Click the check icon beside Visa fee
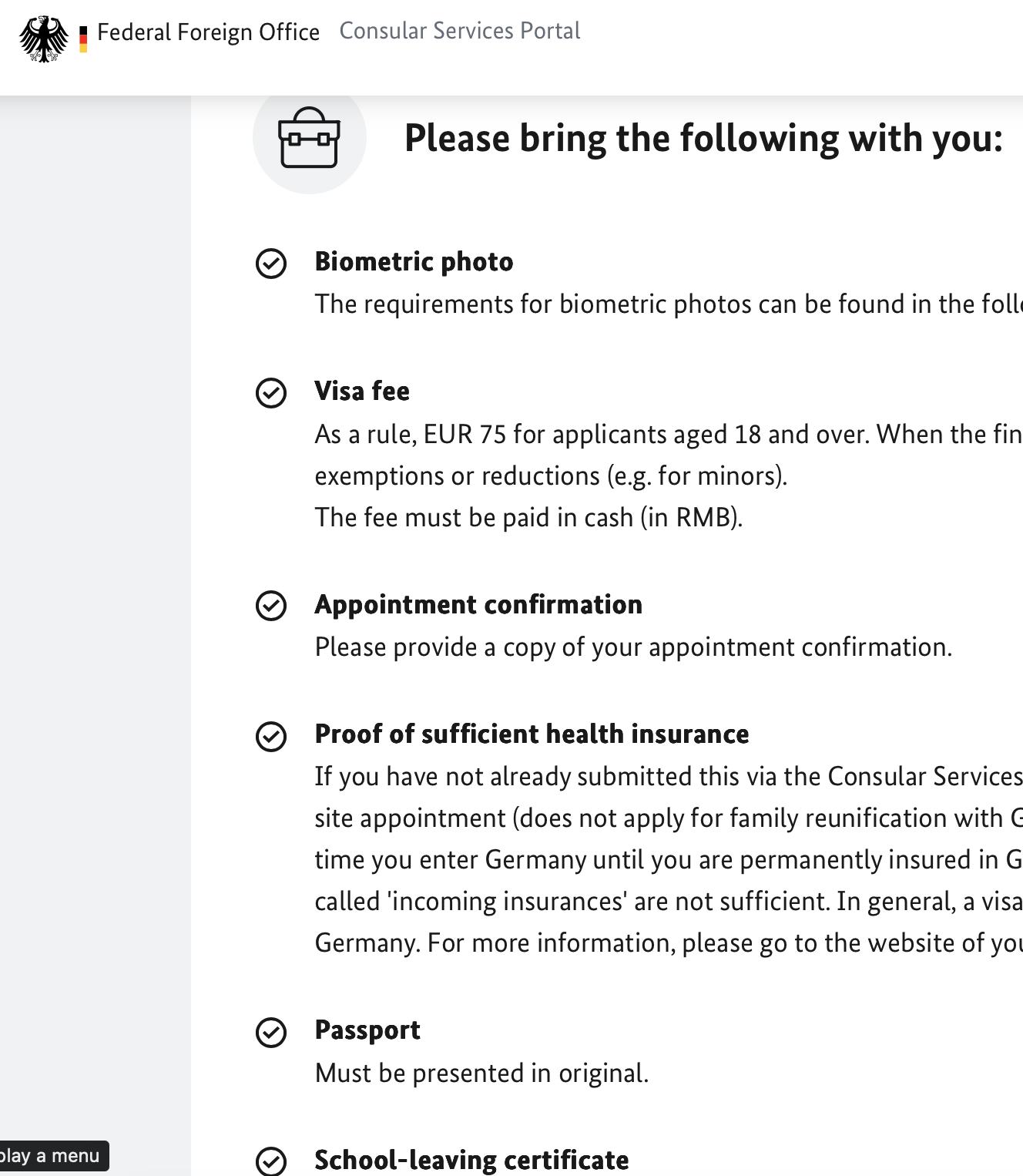The height and width of the screenshot is (1176, 1023). 271,393
